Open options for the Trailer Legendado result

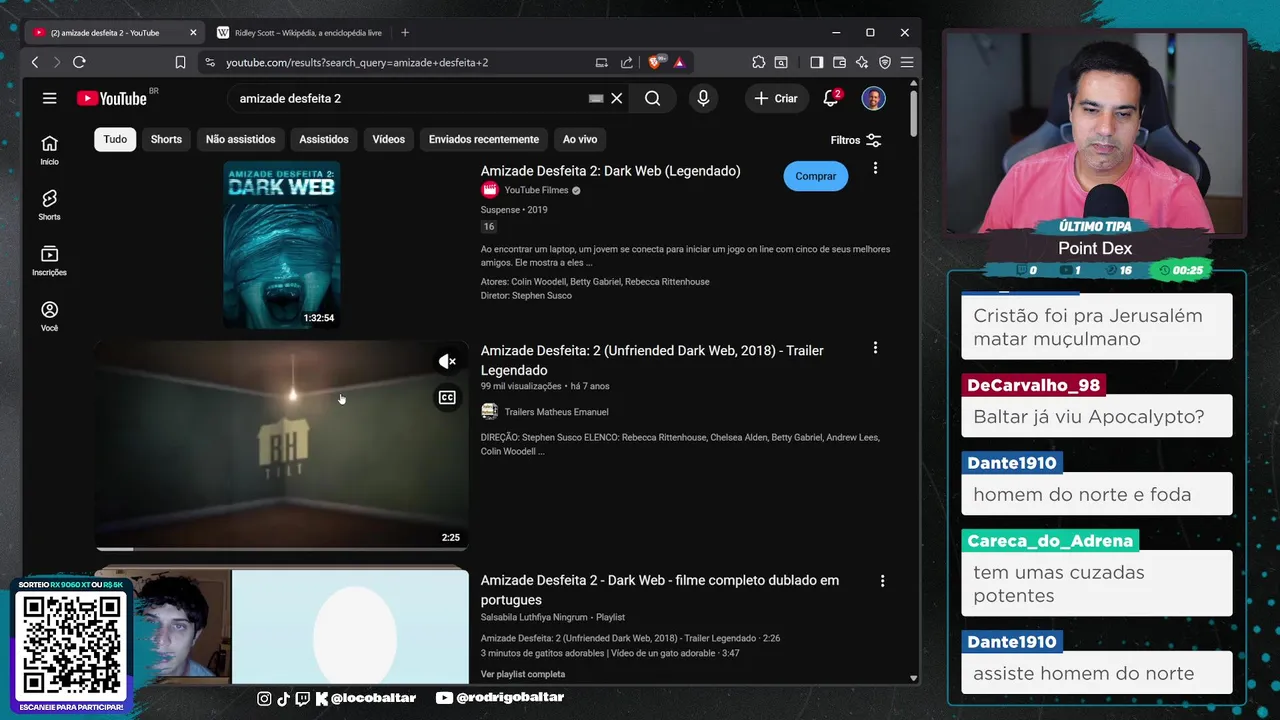coord(875,348)
